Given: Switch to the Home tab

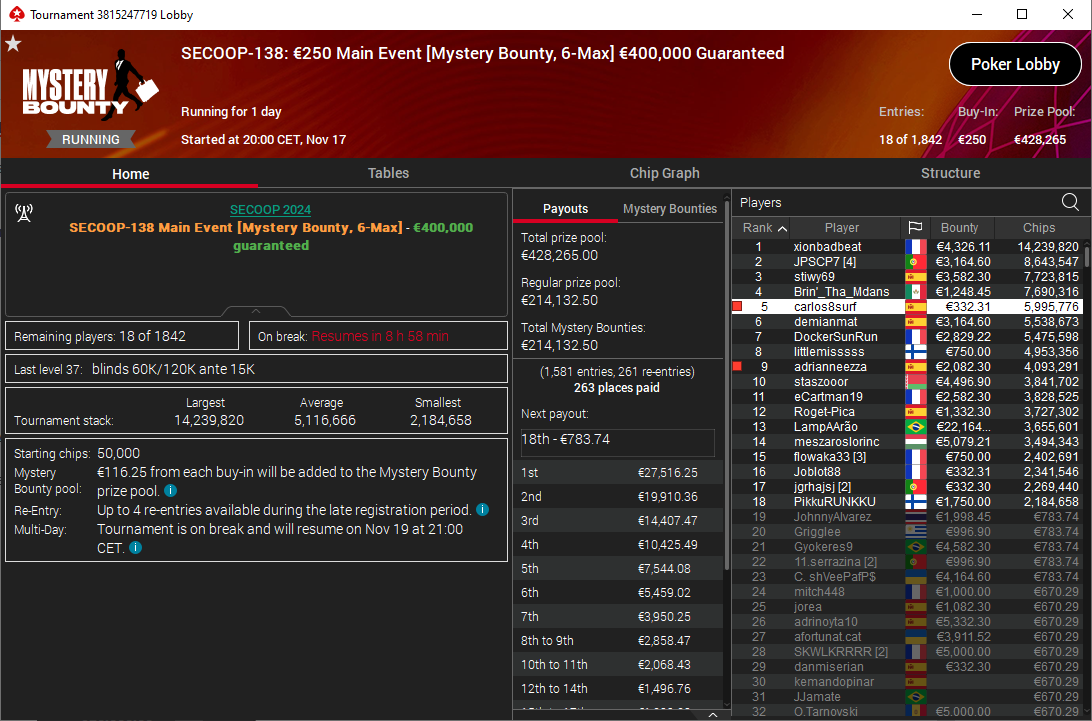Looking at the screenshot, I should pos(130,174).
